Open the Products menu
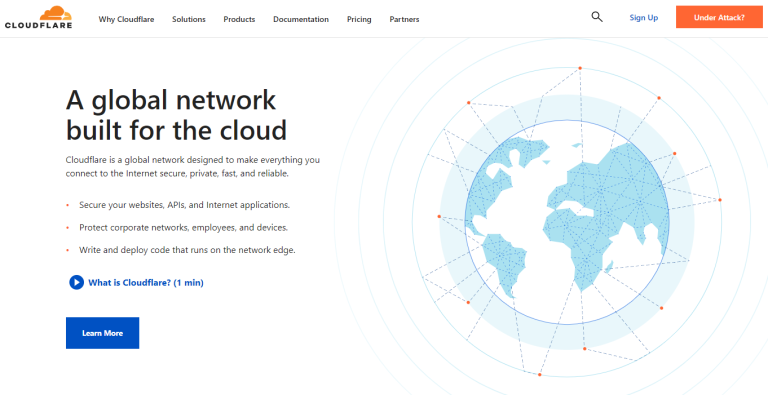Screen dimensions: 768x395 pos(239,19)
